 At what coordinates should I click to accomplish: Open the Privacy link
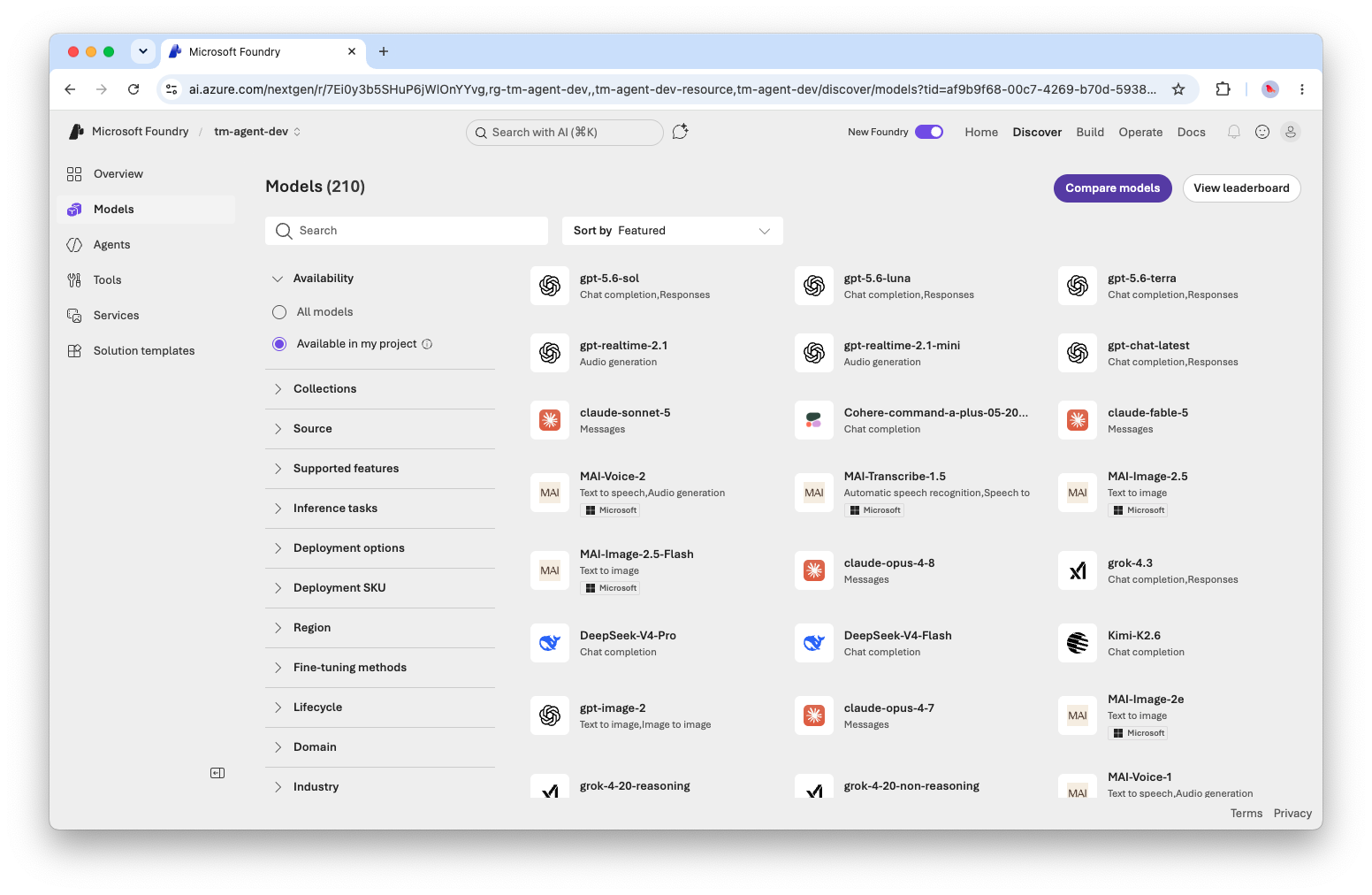1292,814
